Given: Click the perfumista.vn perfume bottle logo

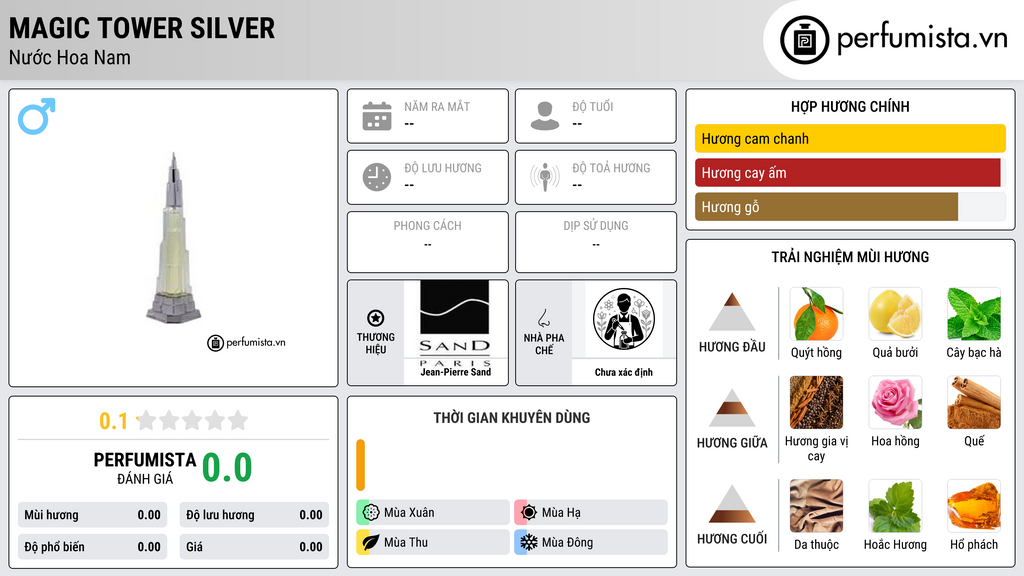Looking at the screenshot, I should 804,40.
